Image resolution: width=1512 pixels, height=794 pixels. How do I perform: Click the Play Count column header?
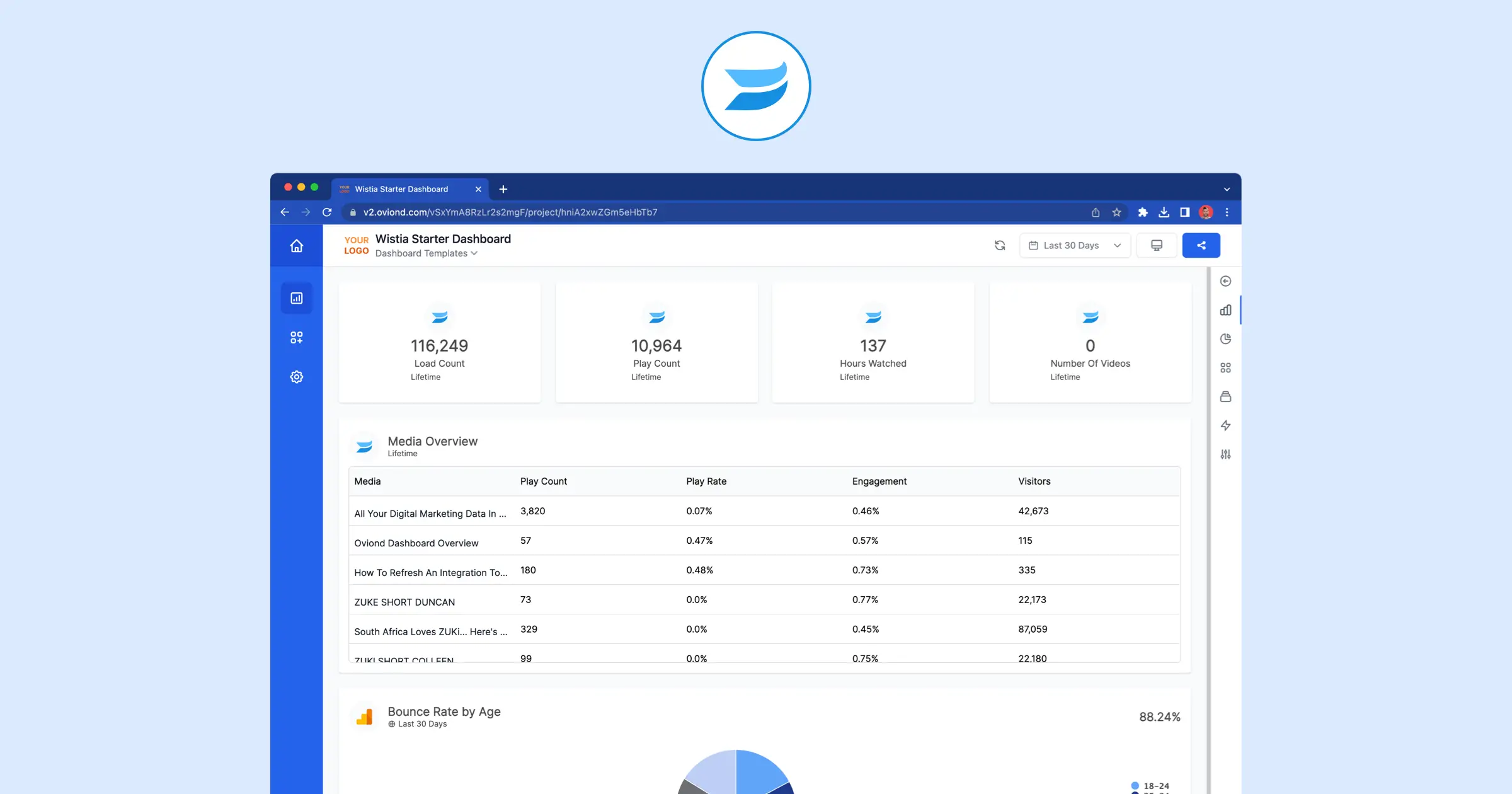tap(544, 481)
